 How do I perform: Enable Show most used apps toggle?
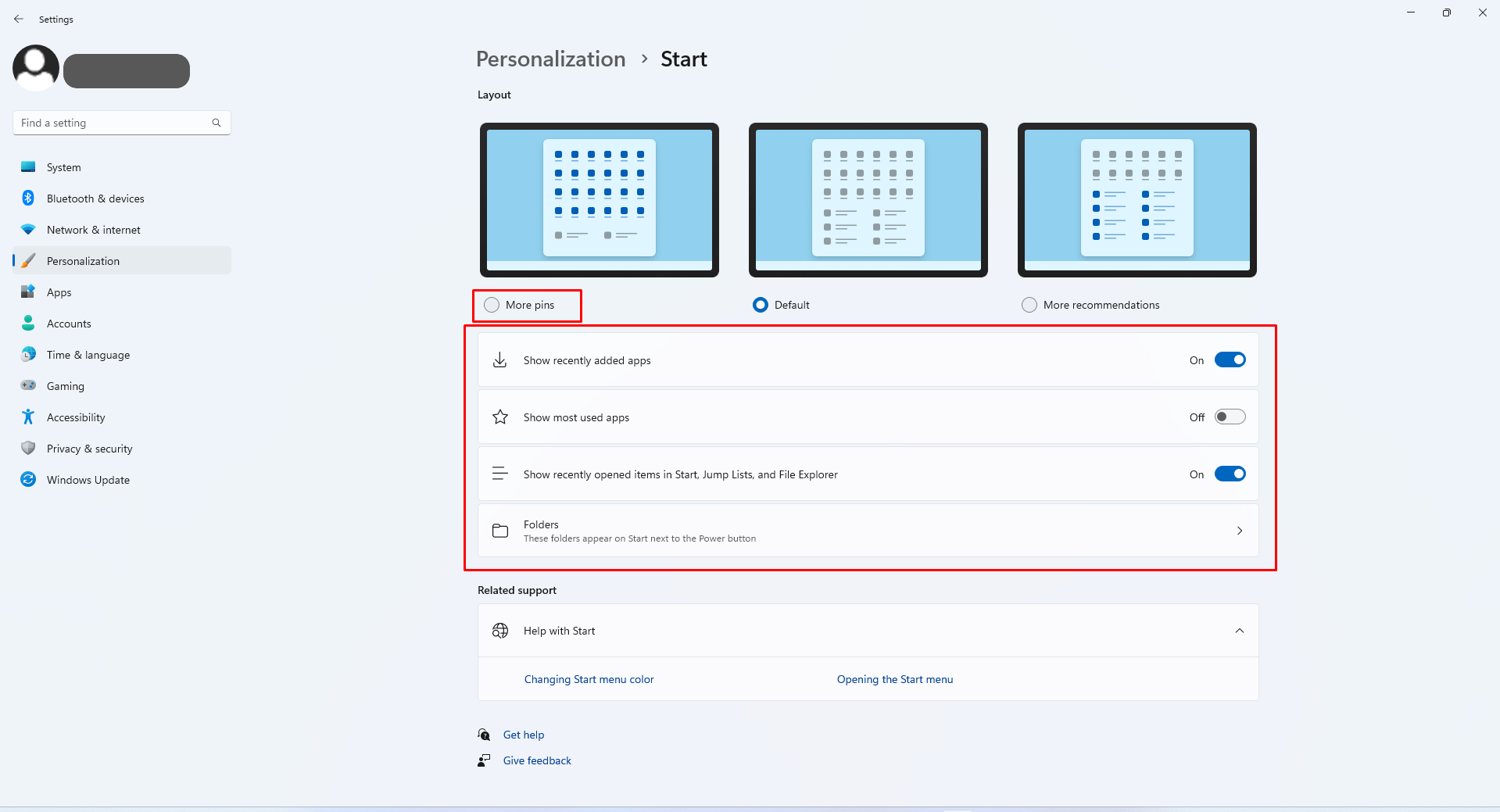(1230, 417)
